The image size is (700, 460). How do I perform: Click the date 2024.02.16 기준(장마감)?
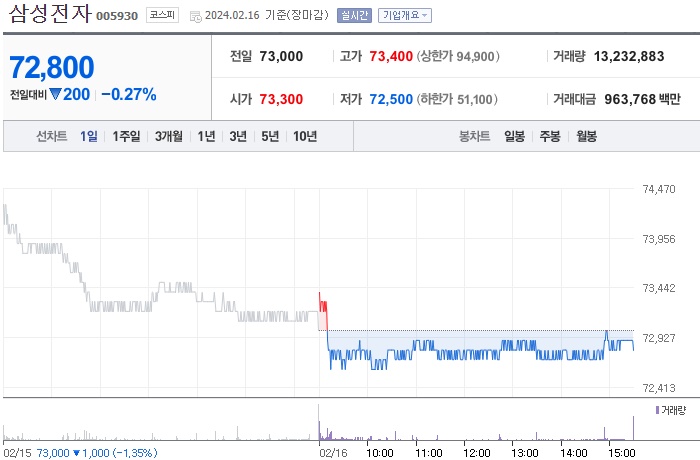point(267,16)
